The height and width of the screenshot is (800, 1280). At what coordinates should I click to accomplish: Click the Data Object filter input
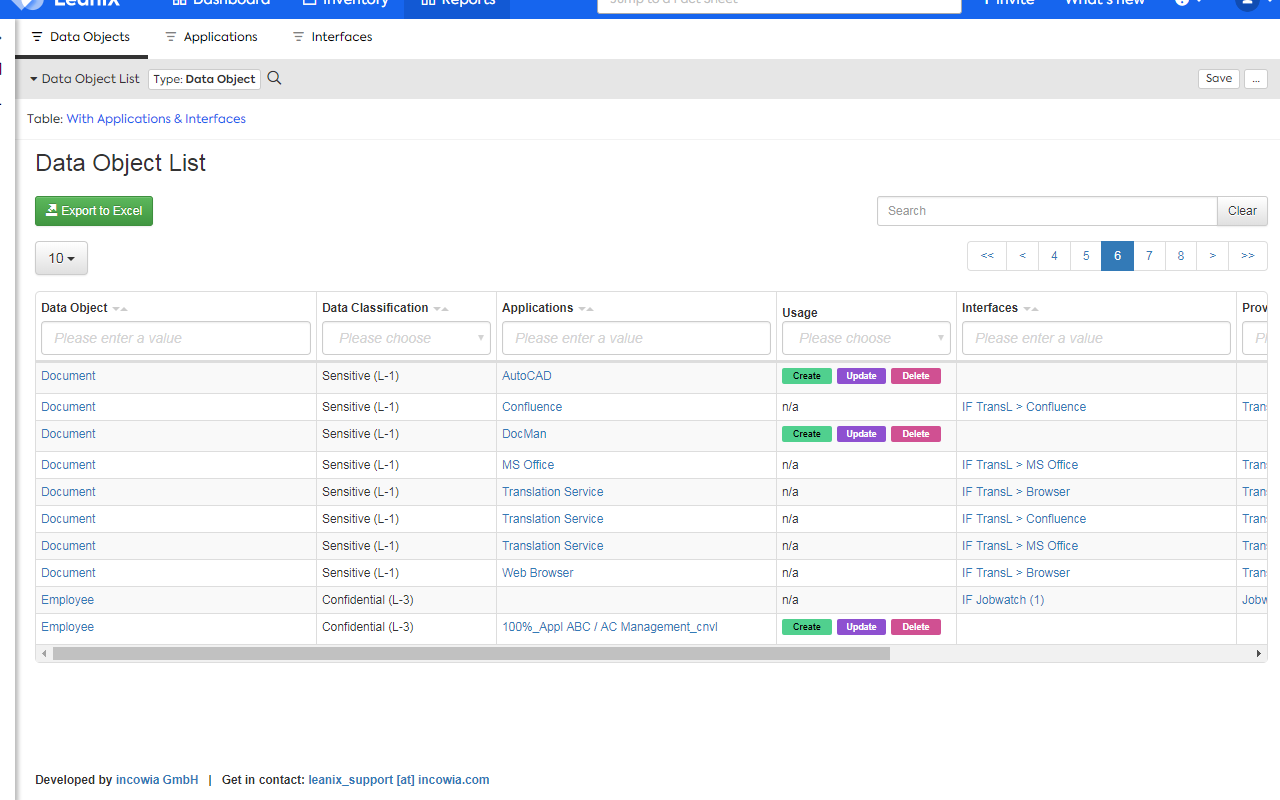(176, 338)
